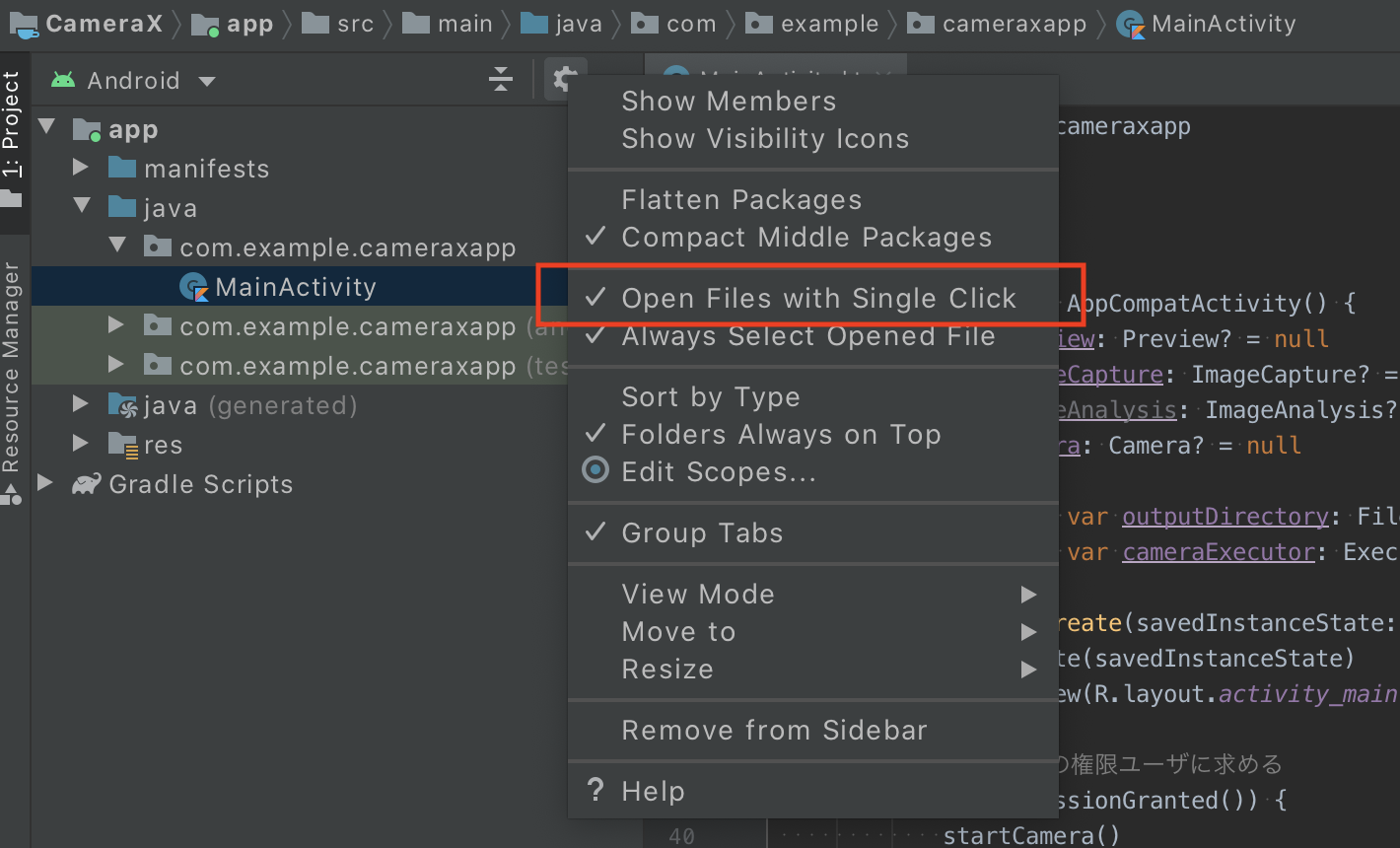Click the java (generated) folder icon
The width and height of the screenshot is (1400, 848).
tap(122, 405)
